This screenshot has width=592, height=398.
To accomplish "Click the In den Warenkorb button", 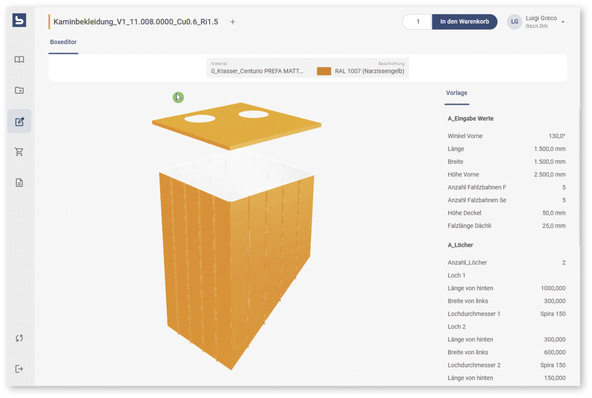I will pyautogui.click(x=464, y=22).
